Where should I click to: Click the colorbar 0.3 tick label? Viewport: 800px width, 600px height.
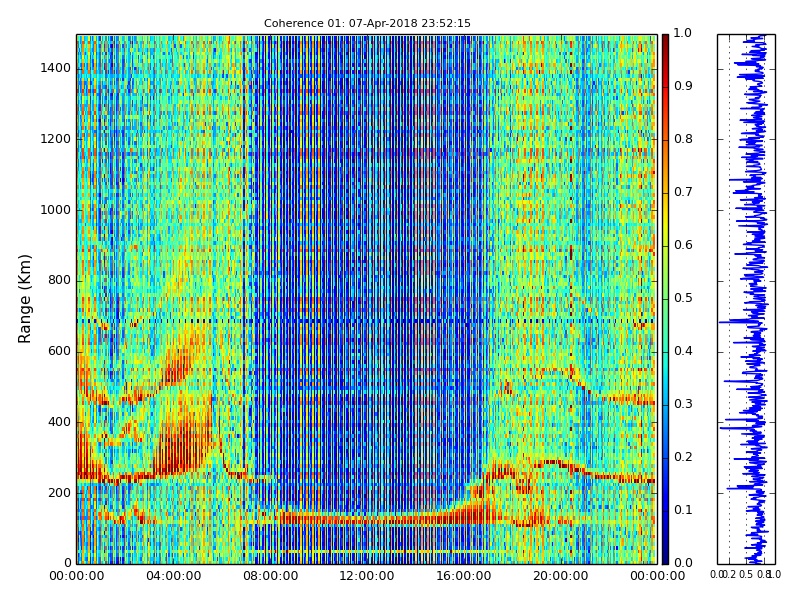(x=683, y=404)
